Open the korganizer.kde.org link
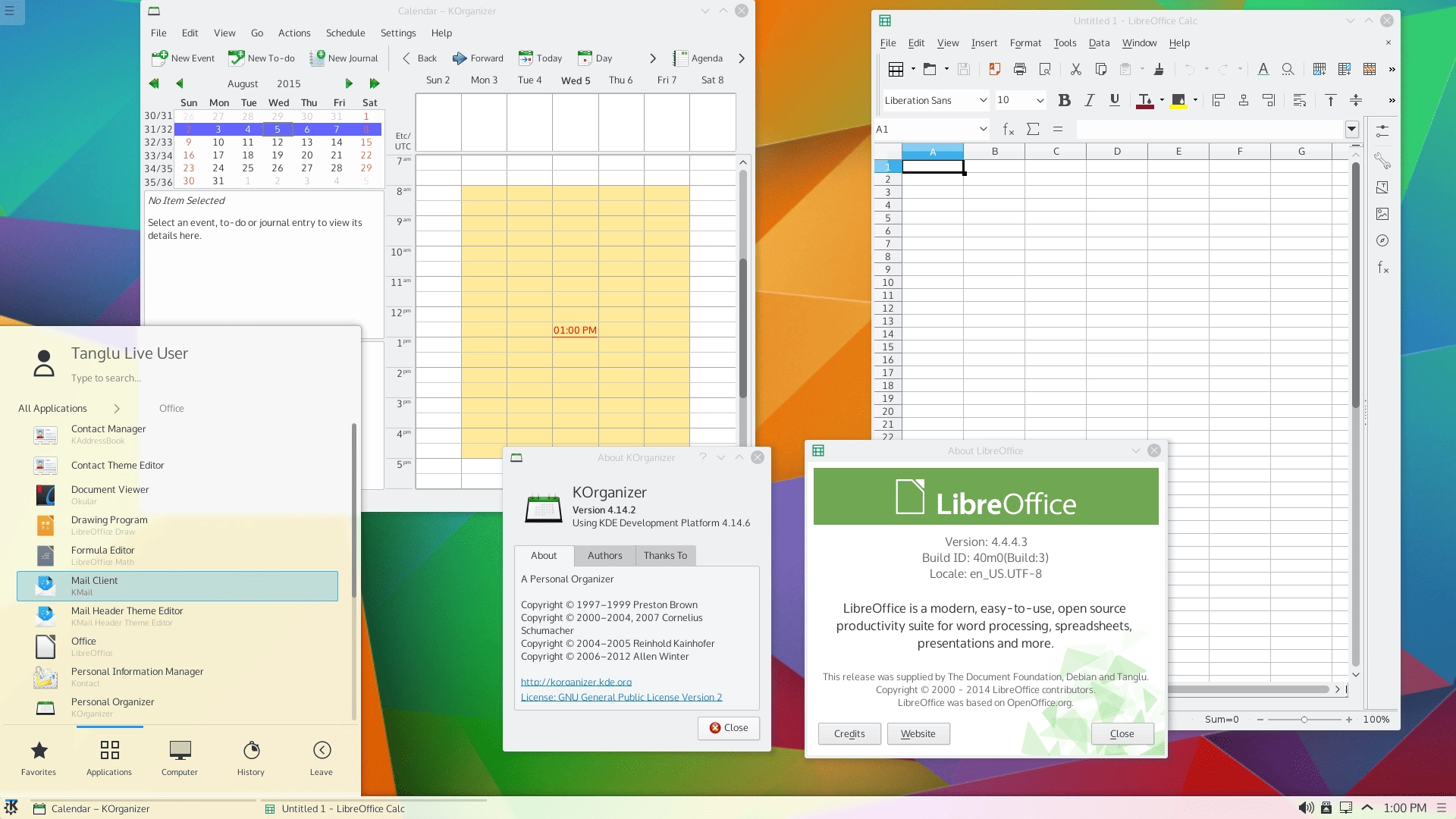Image resolution: width=1456 pixels, height=819 pixels. [x=576, y=682]
